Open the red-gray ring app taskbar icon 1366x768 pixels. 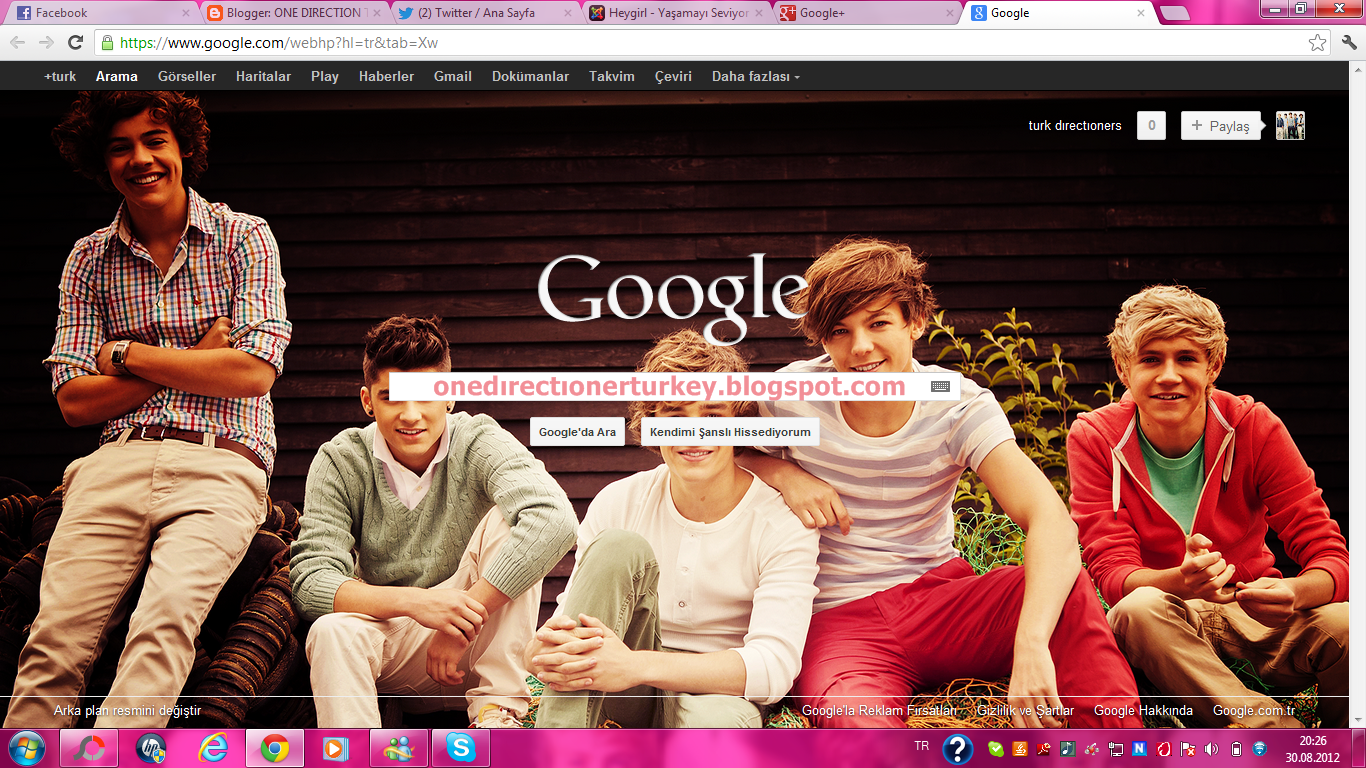coord(89,748)
